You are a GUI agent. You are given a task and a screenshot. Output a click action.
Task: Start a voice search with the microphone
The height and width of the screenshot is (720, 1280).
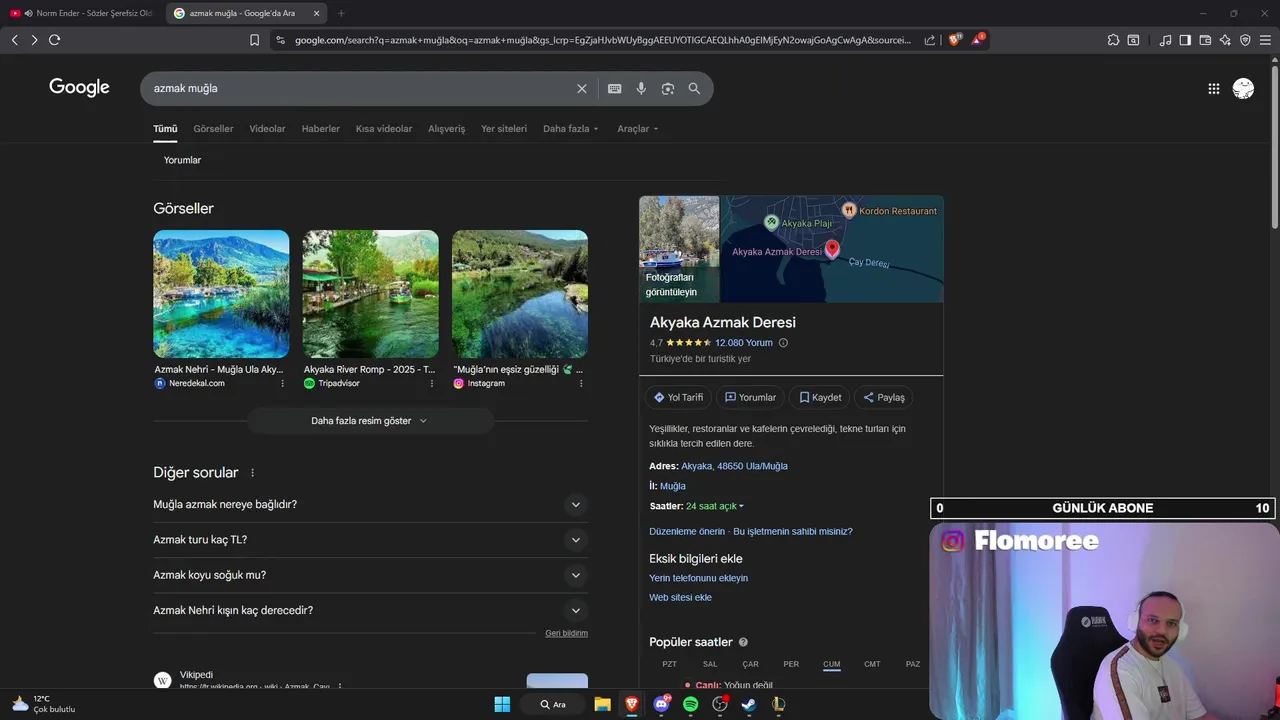pos(641,88)
